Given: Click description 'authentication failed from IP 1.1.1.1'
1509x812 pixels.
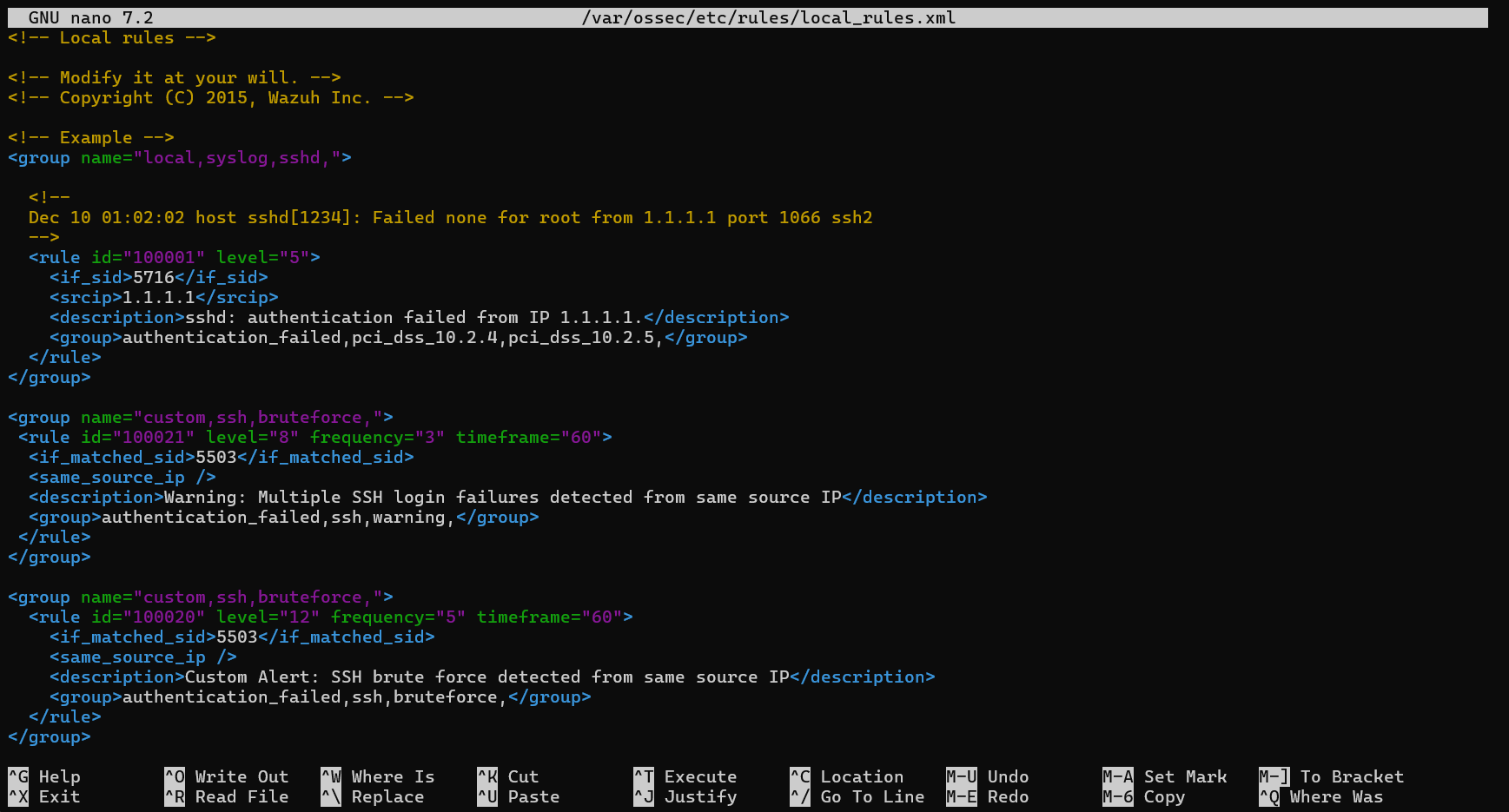Looking at the screenshot, I should 414,317.
